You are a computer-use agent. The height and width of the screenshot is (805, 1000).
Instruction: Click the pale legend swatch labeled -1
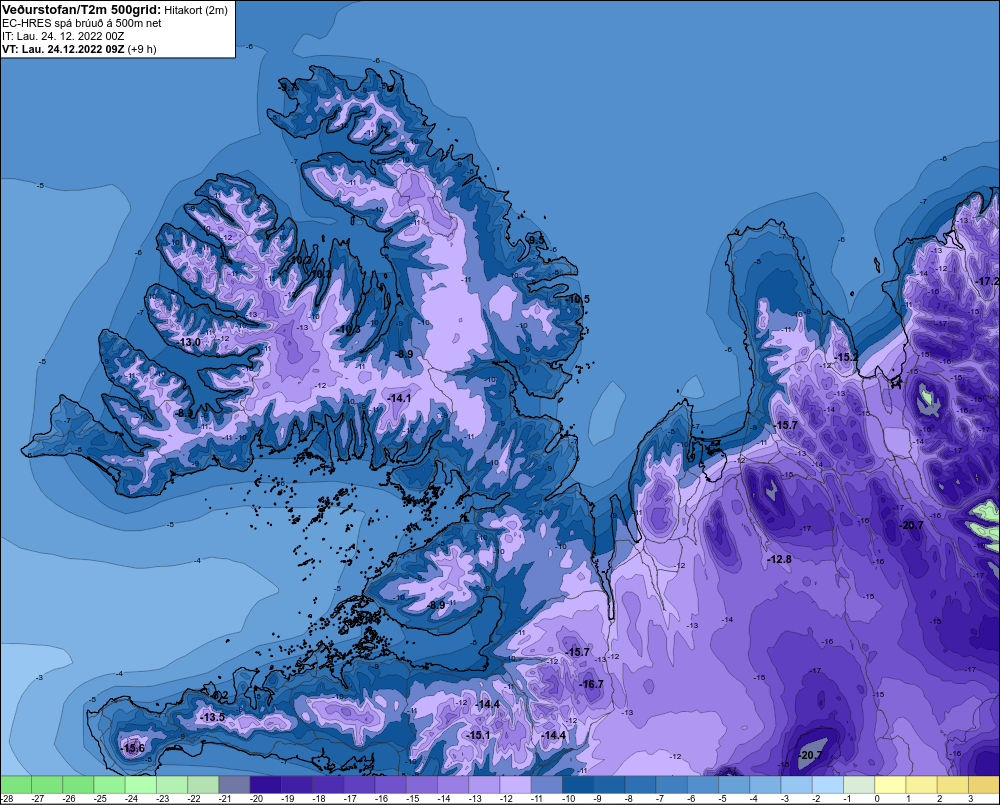pos(859,784)
